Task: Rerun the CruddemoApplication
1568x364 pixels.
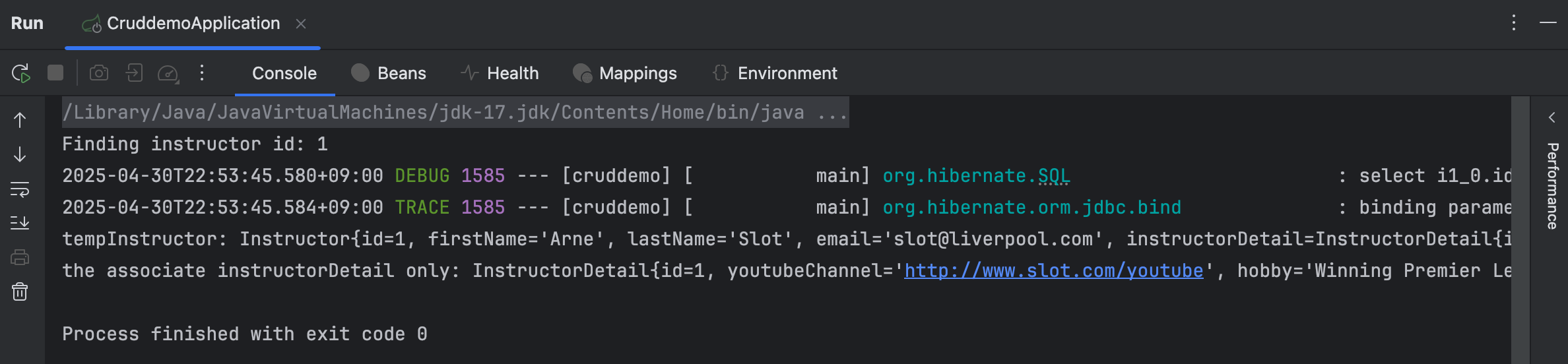Action: pyautogui.click(x=21, y=73)
